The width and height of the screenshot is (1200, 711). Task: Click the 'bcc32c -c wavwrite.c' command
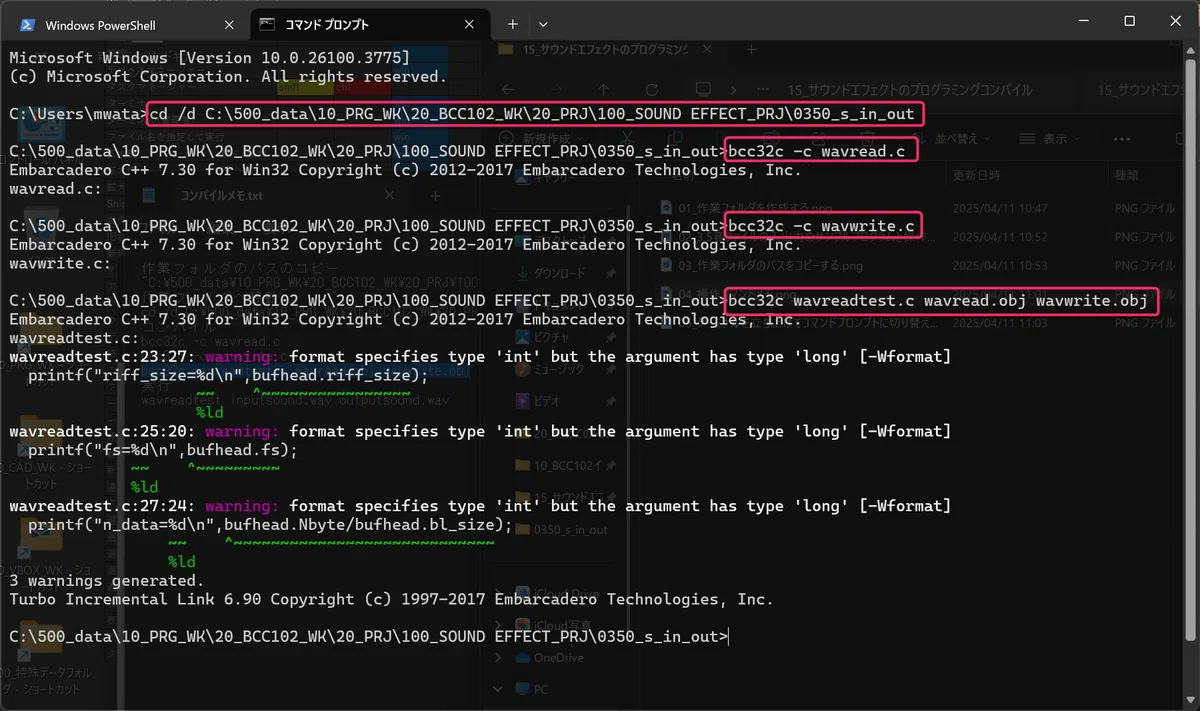pos(821,226)
